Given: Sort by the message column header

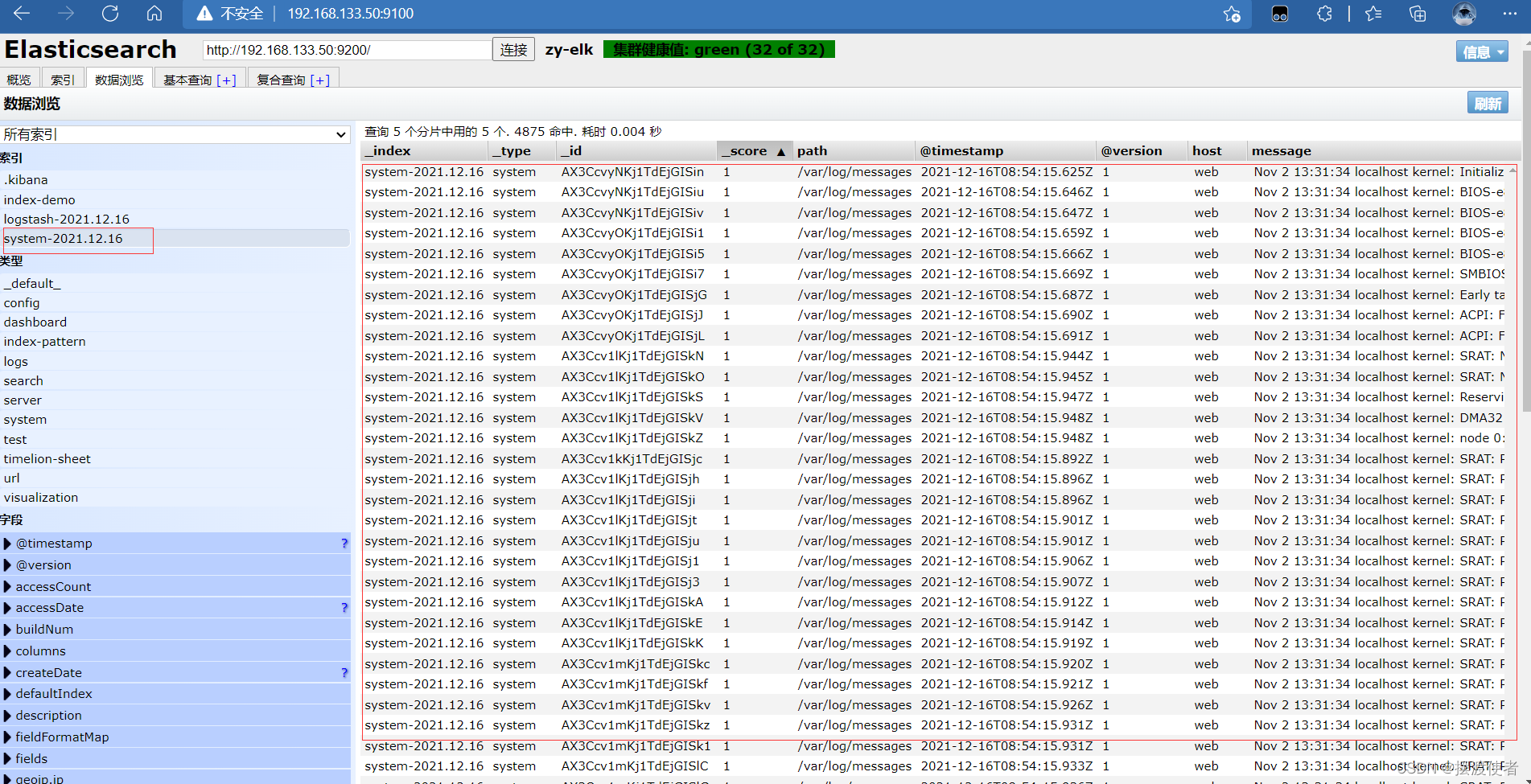Looking at the screenshot, I should 1383,150.
